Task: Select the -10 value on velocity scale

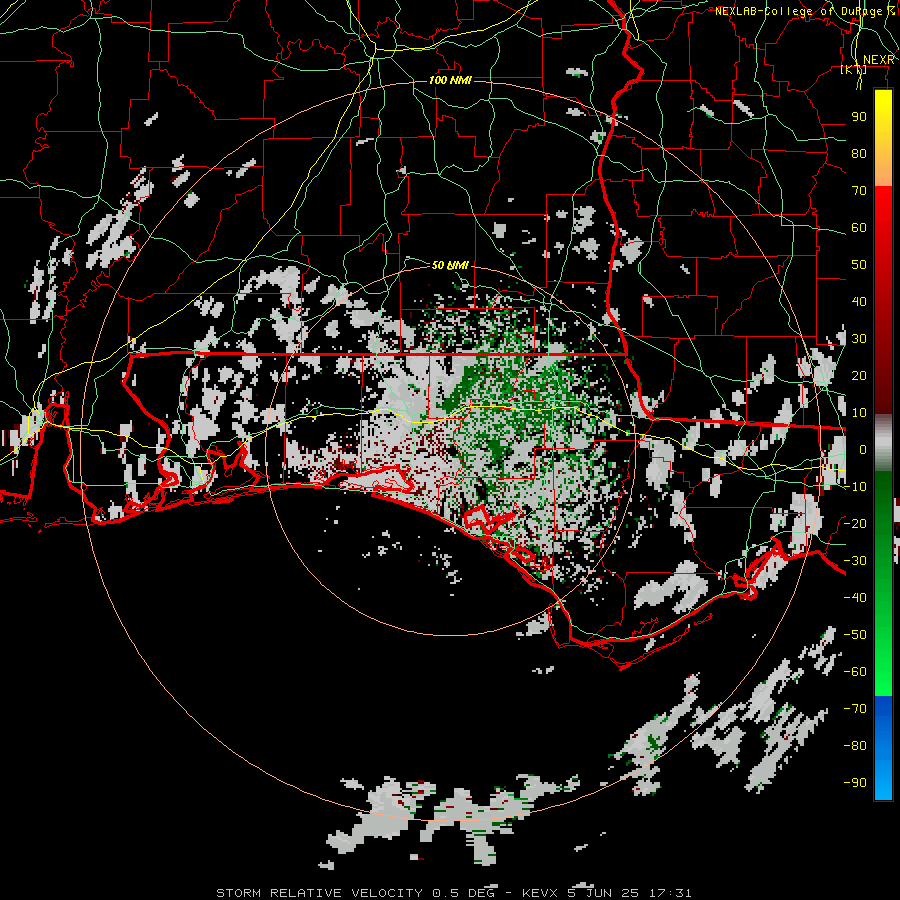Action: [x=855, y=487]
